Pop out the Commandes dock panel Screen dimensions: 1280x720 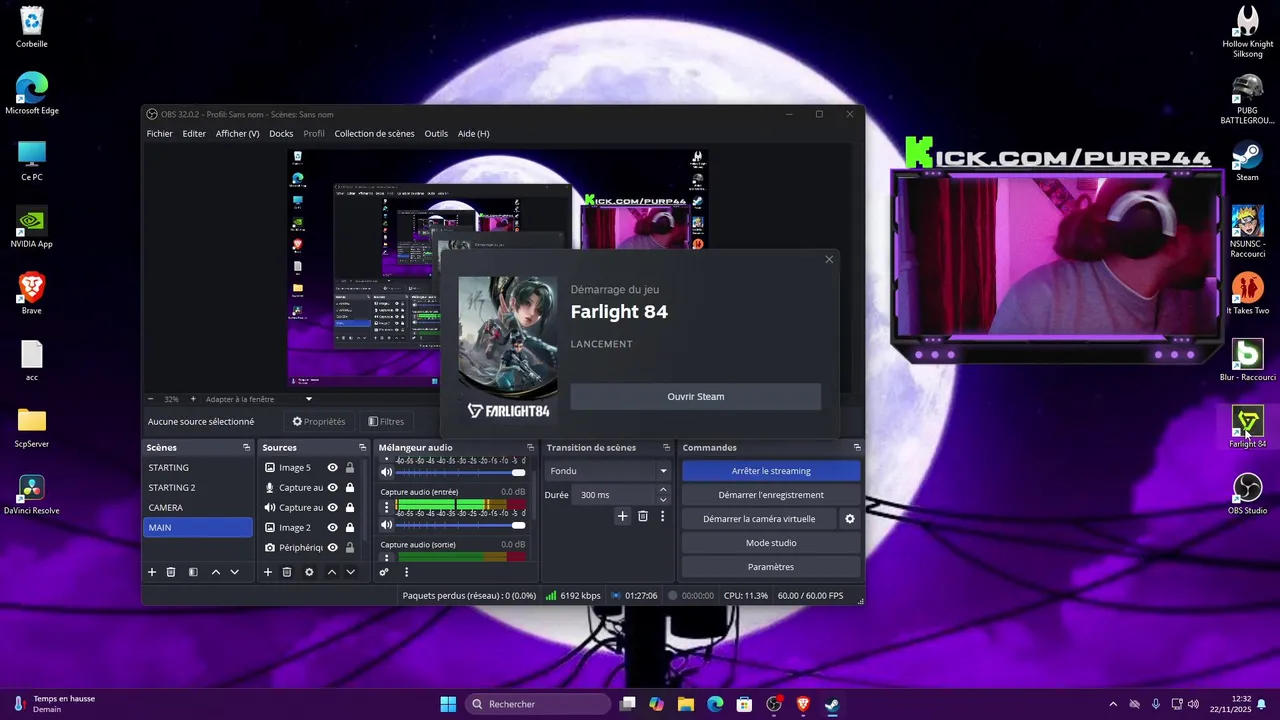tap(857, 447)
